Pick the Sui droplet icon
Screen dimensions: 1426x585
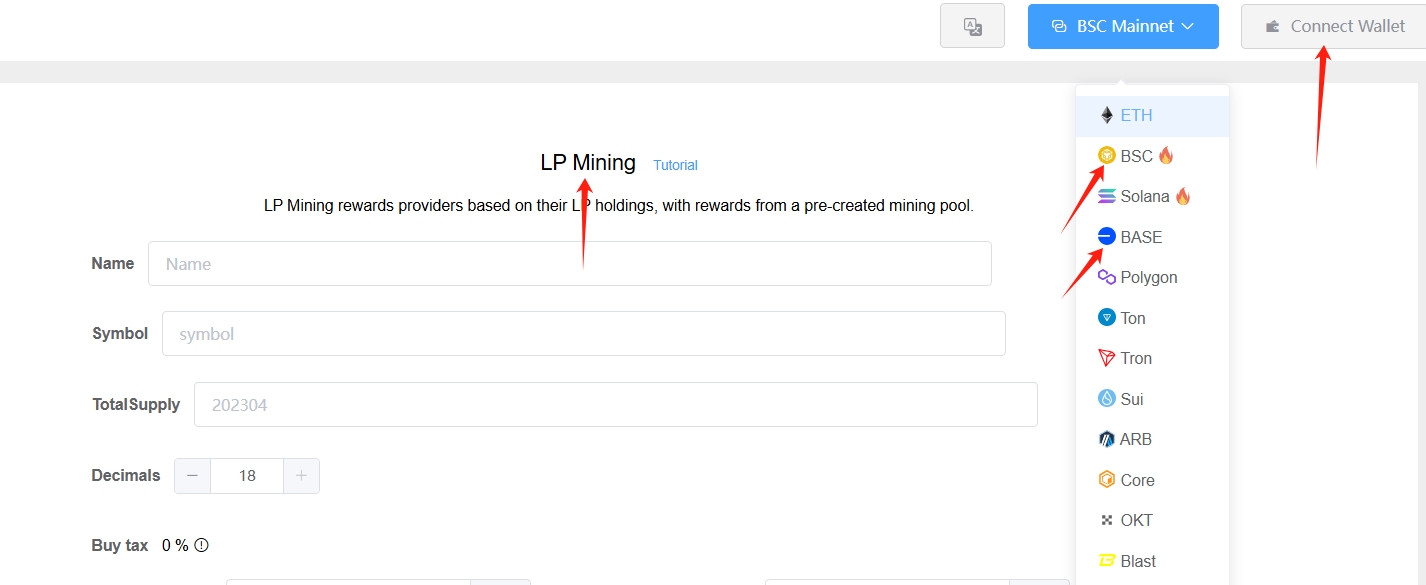pos(1106,399)
